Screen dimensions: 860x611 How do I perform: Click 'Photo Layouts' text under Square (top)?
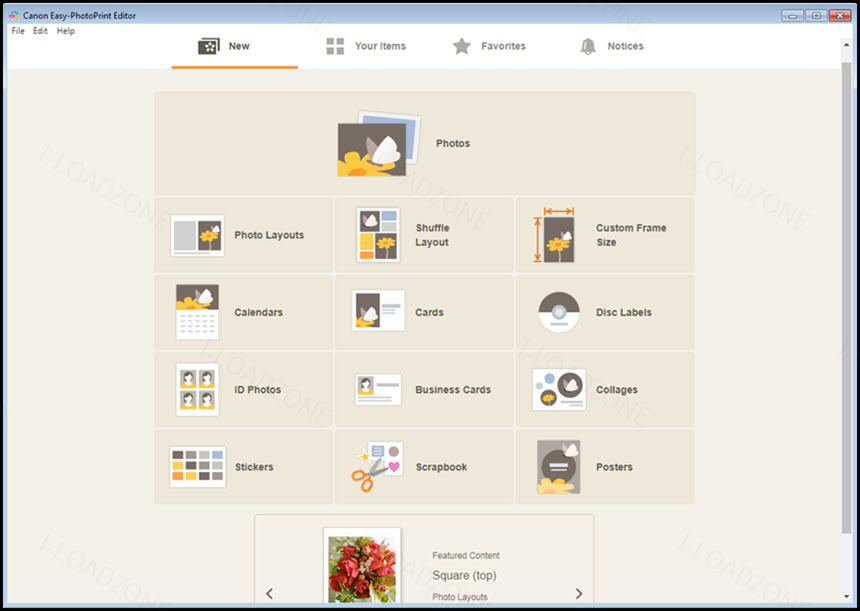click(460, 597)
